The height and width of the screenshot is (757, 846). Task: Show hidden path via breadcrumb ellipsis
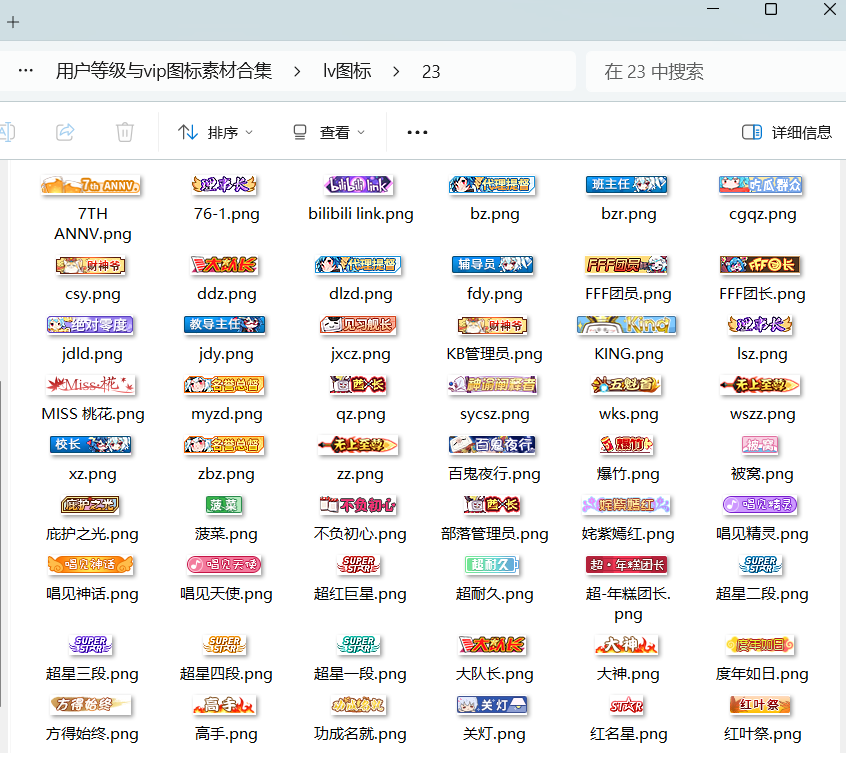pyautogui.click(x=26, y=71)
